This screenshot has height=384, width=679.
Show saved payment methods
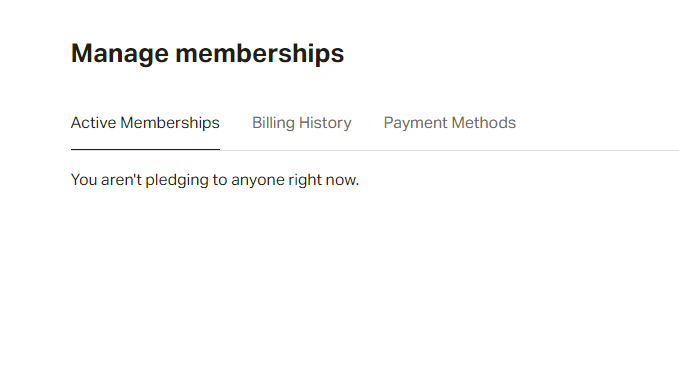pyautogui.click(x=449, y=123)
